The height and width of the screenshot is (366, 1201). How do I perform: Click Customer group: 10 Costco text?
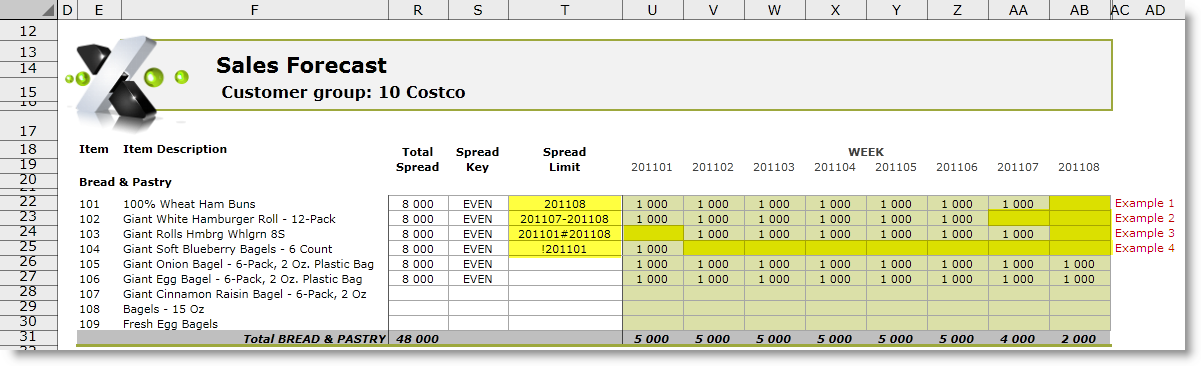click(x=343, y=93)
